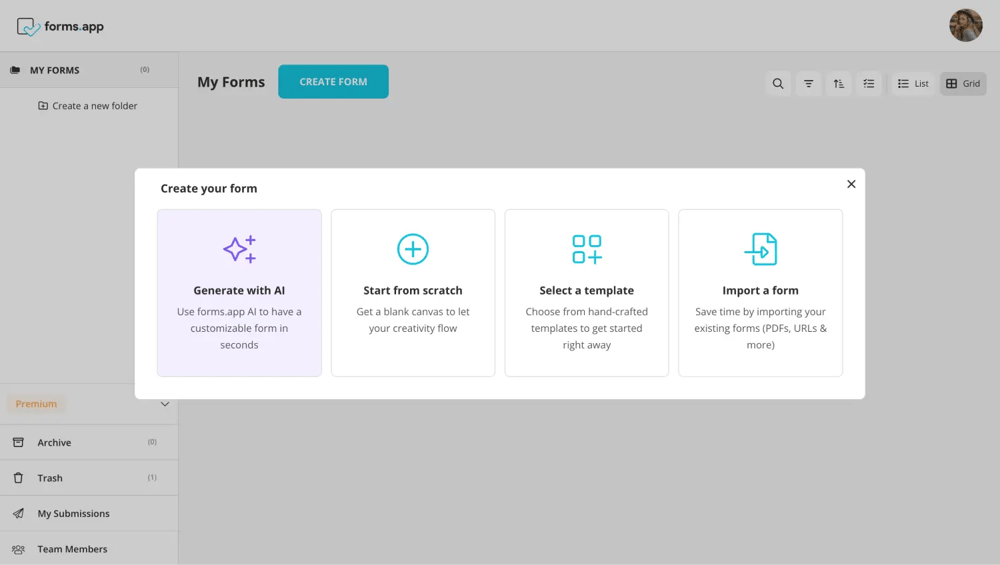This screenshot has height=565, width=1000.
Task: Expand the MY FORMS folder section
Action: (x=55, y=70)
